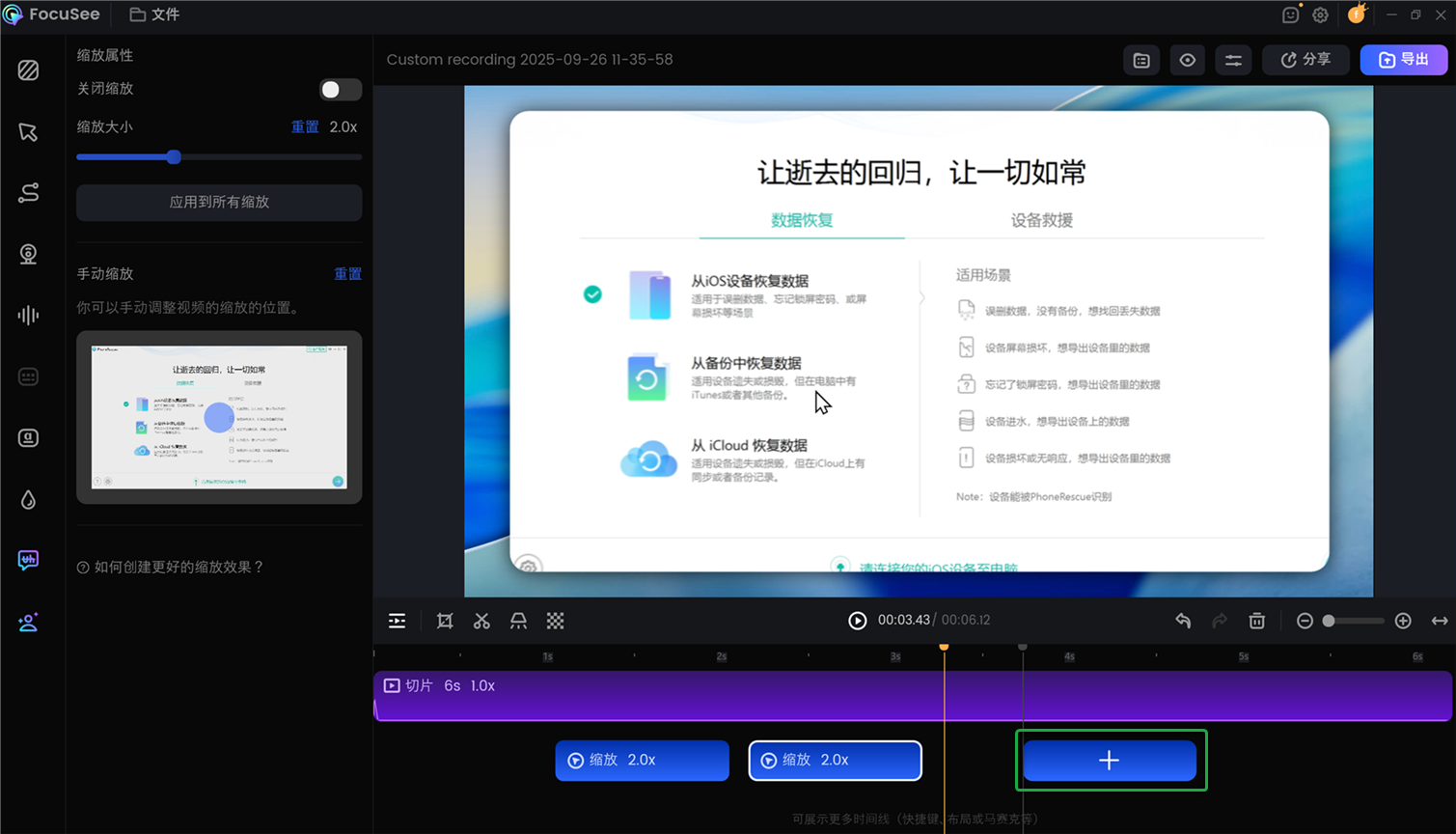Click the manual zoom position thumbnail
The width and height of the screenshot is (1456, 834).
coord(219,417)
